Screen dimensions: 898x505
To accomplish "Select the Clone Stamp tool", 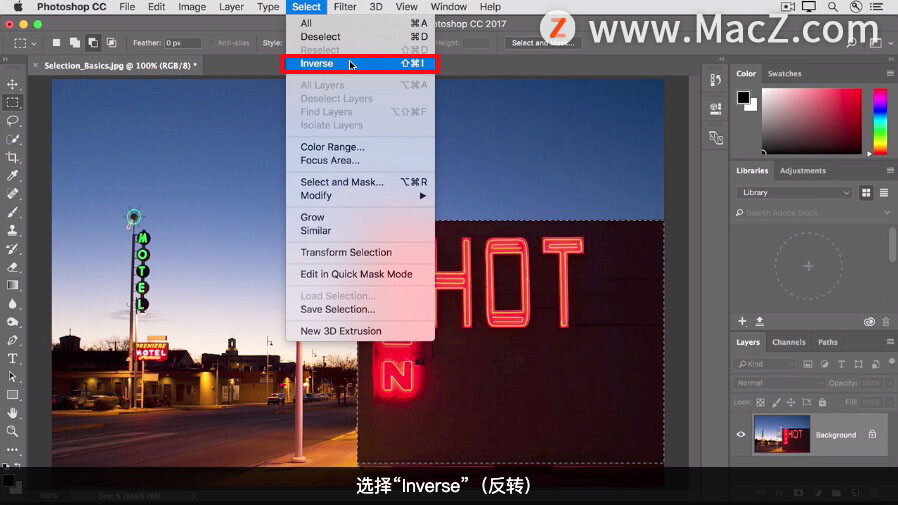I will pyautogui.click(x=12, y=230).
